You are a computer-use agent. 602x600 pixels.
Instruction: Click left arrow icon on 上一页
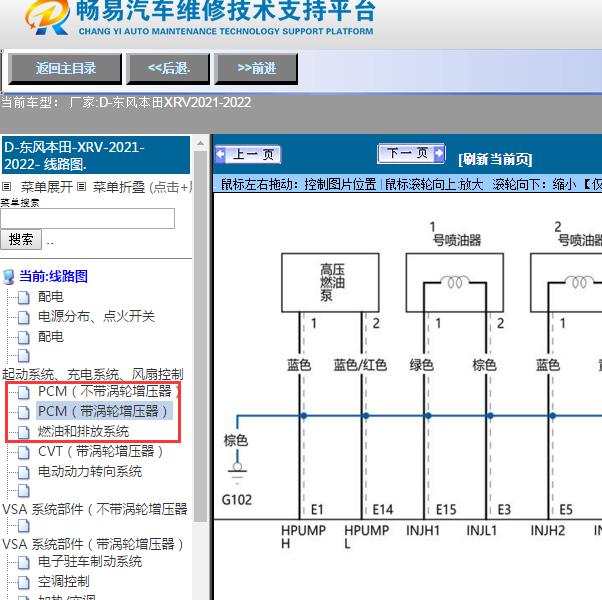click(x=220, y=154)
